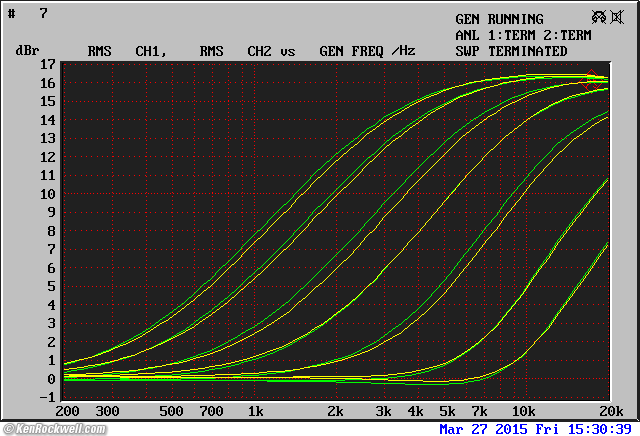The image size is (640, 436).
Task: Click the 'RMS CH1,' trace label
Action: coord(127,51)
